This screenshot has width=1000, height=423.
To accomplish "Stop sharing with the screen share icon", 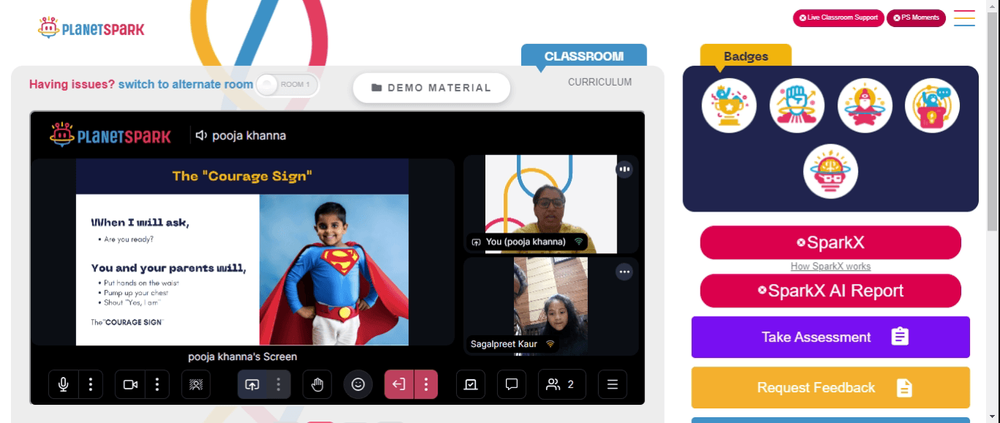I will [x=252, y=384].
